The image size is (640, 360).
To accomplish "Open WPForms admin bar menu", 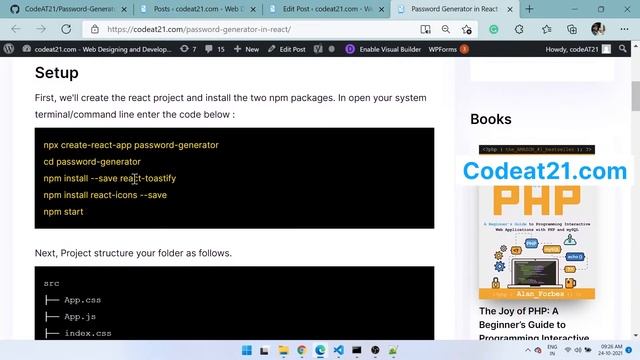I will point(448,49).
